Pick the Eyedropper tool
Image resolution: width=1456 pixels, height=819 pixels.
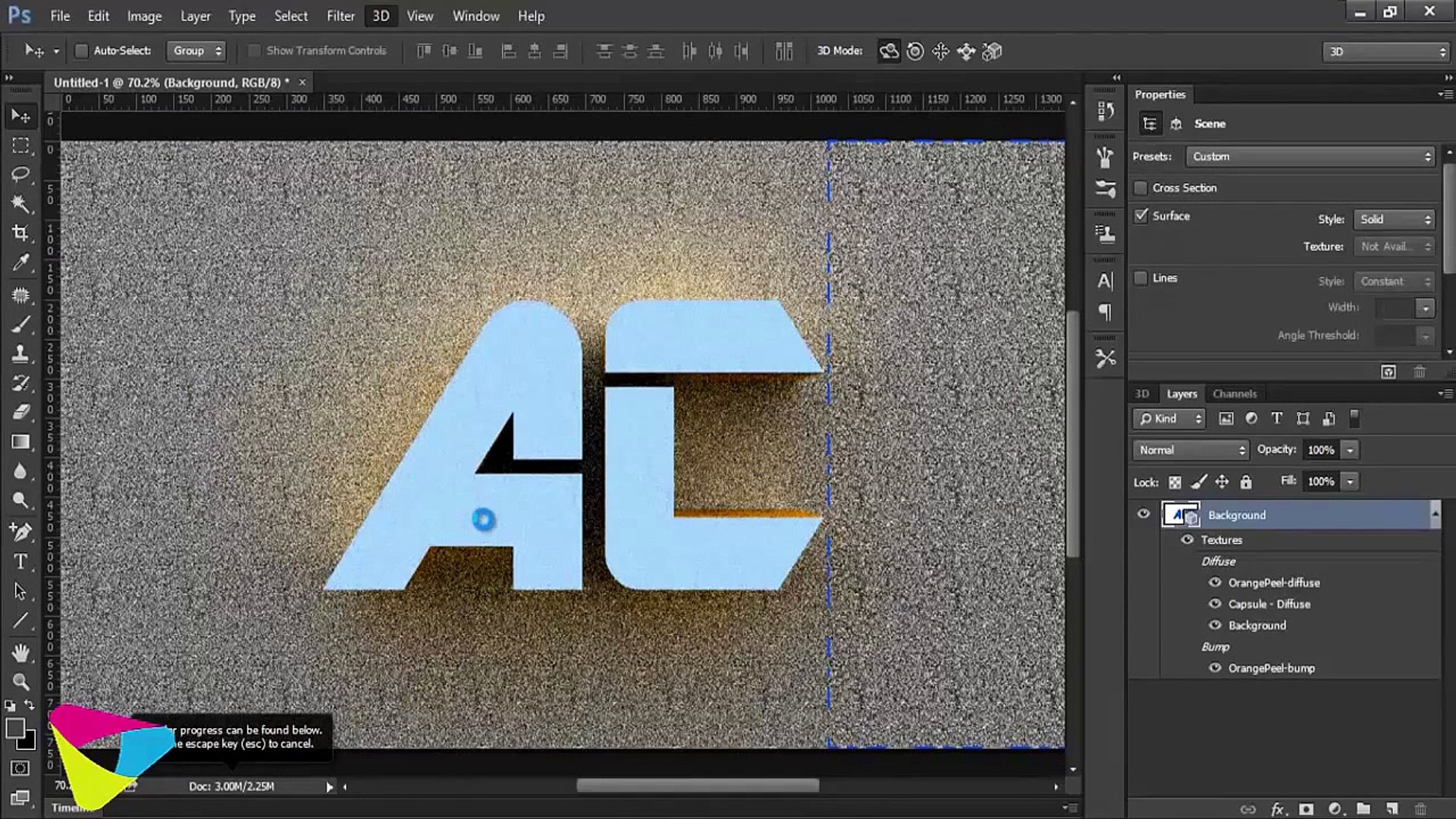click(x=20, y=262)
